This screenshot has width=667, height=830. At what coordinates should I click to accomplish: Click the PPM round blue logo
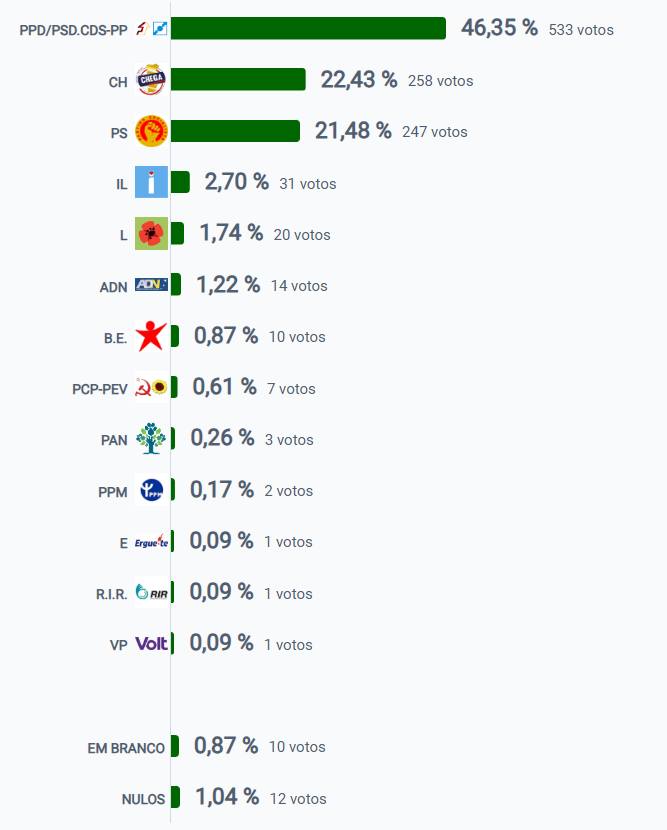(x=151, y=490)
